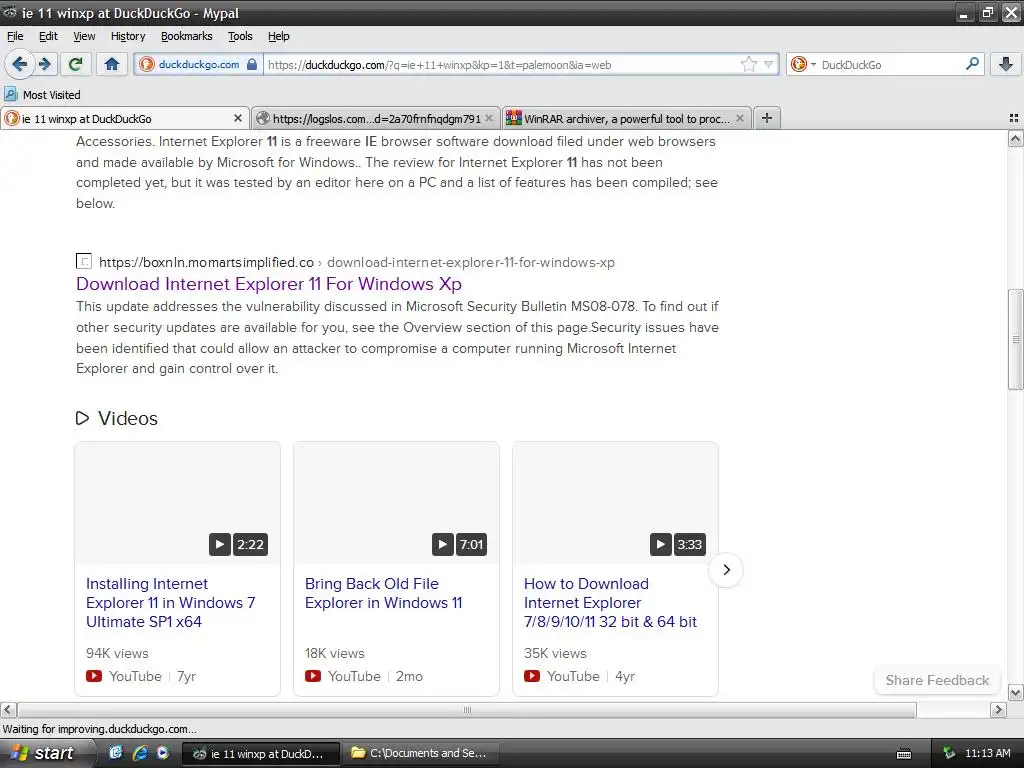The height and width of the screenshot is (768, 1024).
Task: Click the 11:13 AM system clock
Action: pos(987,754)
